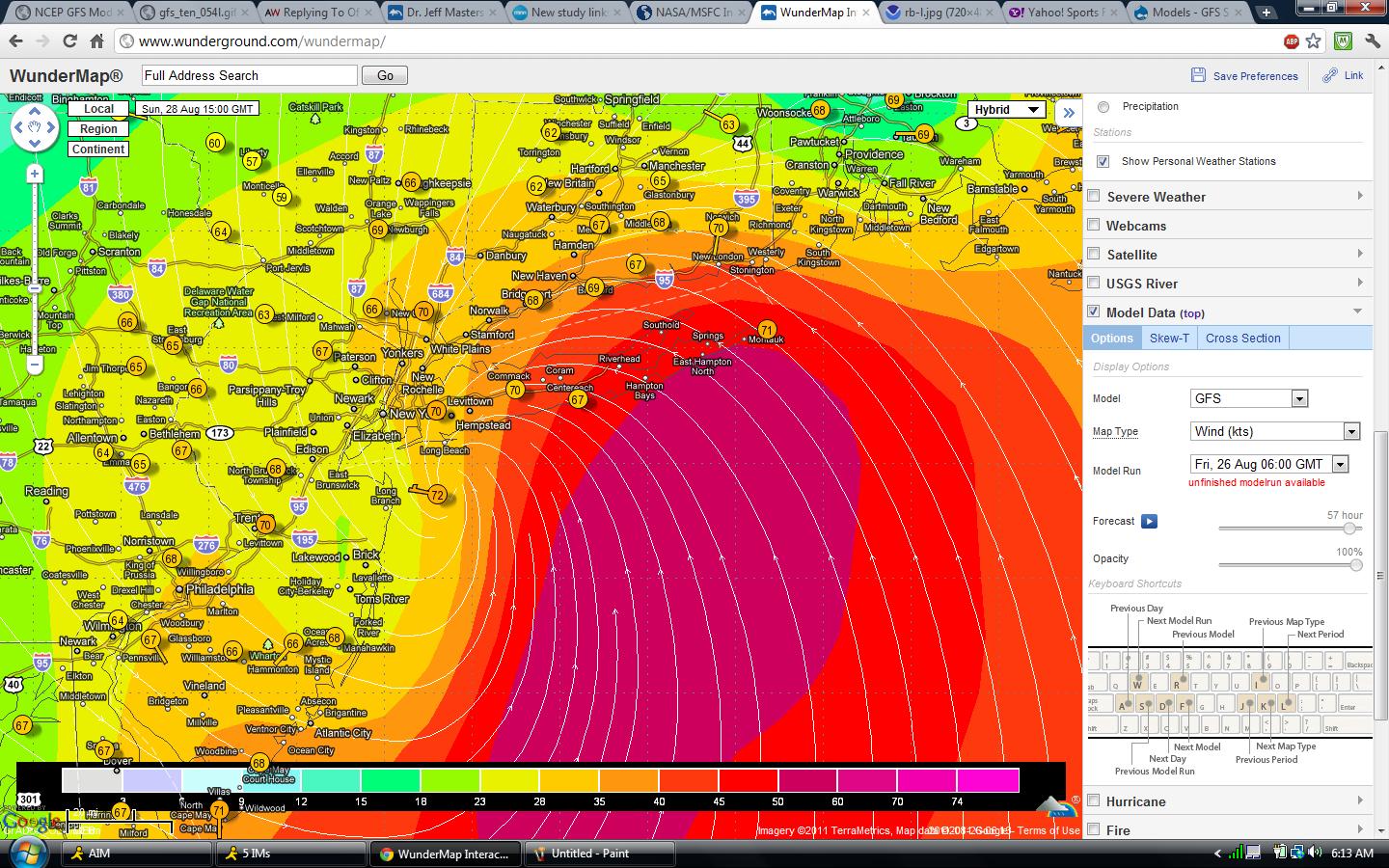Click the (top) link beside Model Data

[1192, 313]
